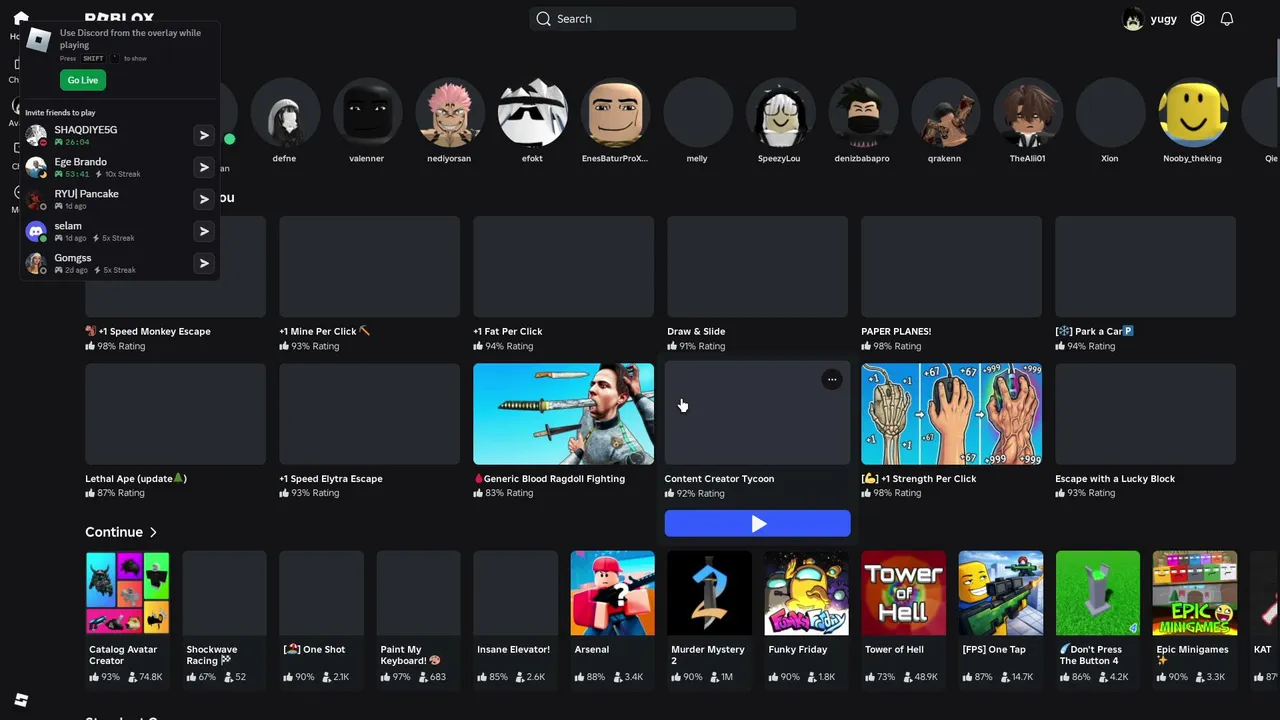Send play invite to RYU| Pancake

click(204, 199)
